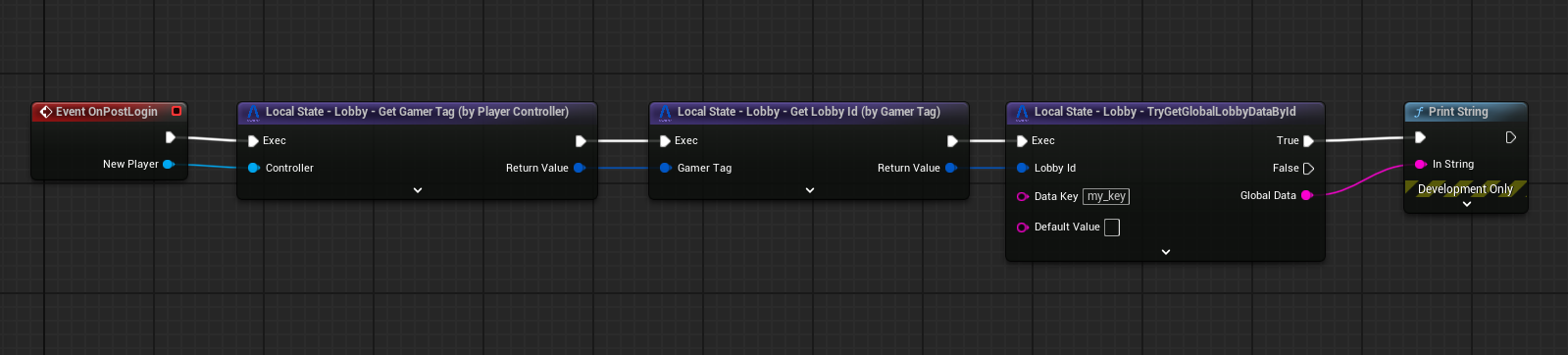Click the Print String exec output pin
This screenshot has width=1568, height=355.
coord(1511,137)
